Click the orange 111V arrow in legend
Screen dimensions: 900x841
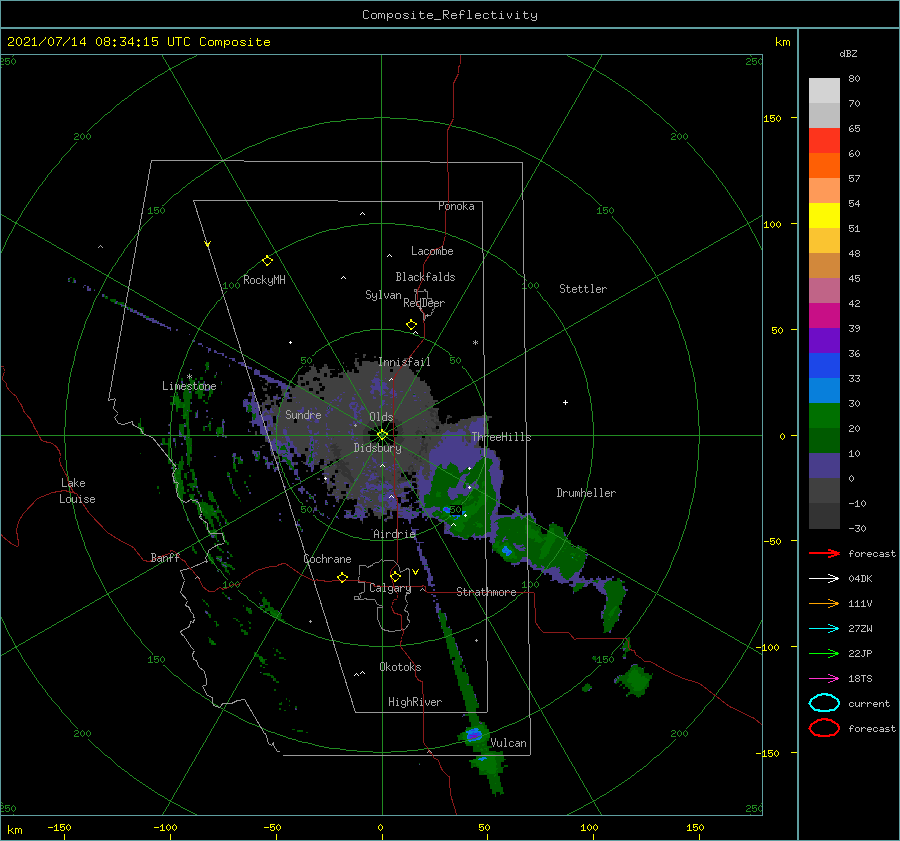tap(824, 603)
